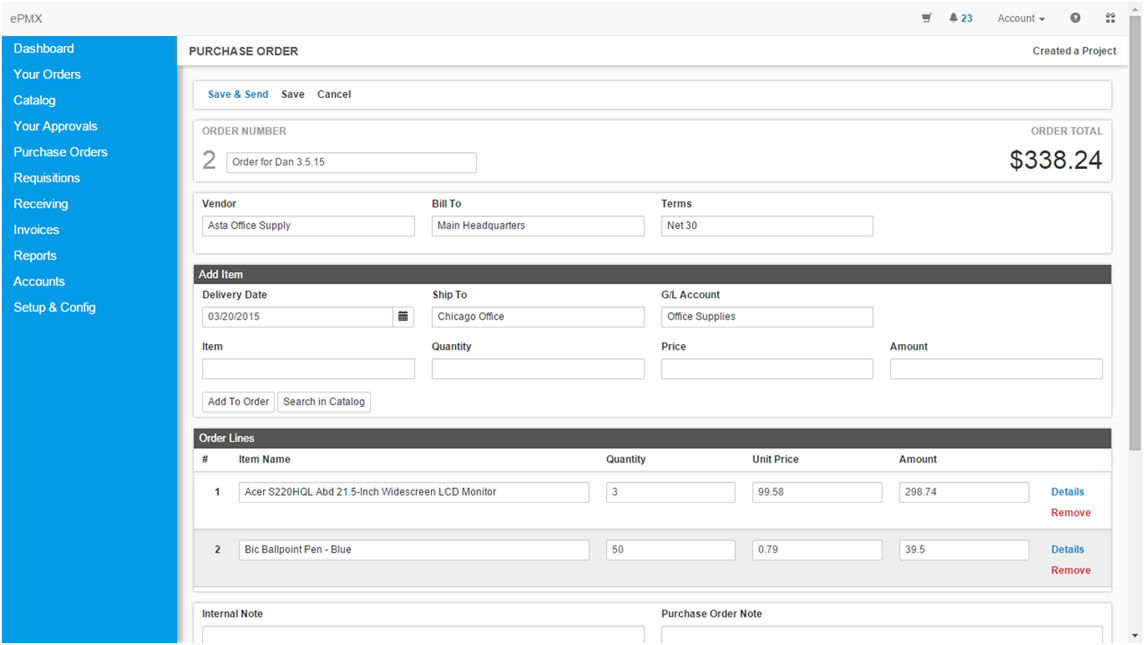
Task: Click the Delivery Date field 03/20/2015
Action: (298, 317)
